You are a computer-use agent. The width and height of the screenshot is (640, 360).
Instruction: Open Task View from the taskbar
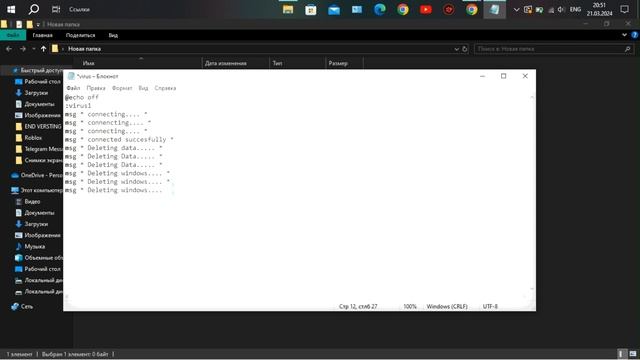pos(56,9)
